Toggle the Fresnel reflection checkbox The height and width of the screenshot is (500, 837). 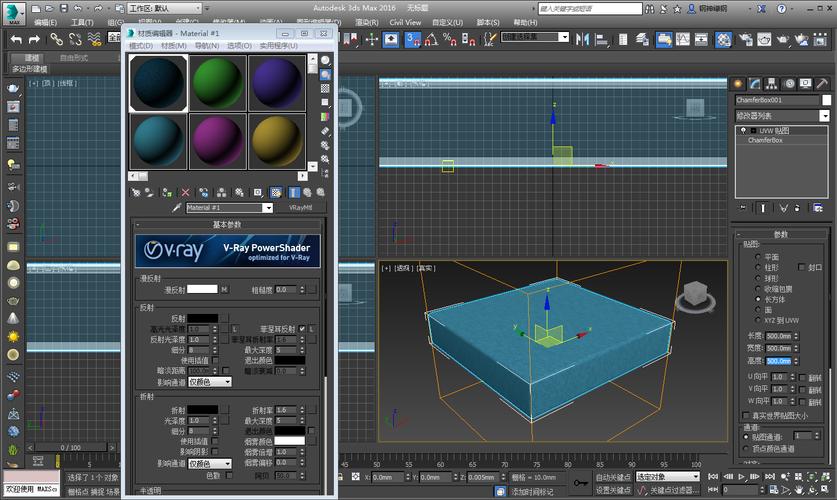click(302, 329)
